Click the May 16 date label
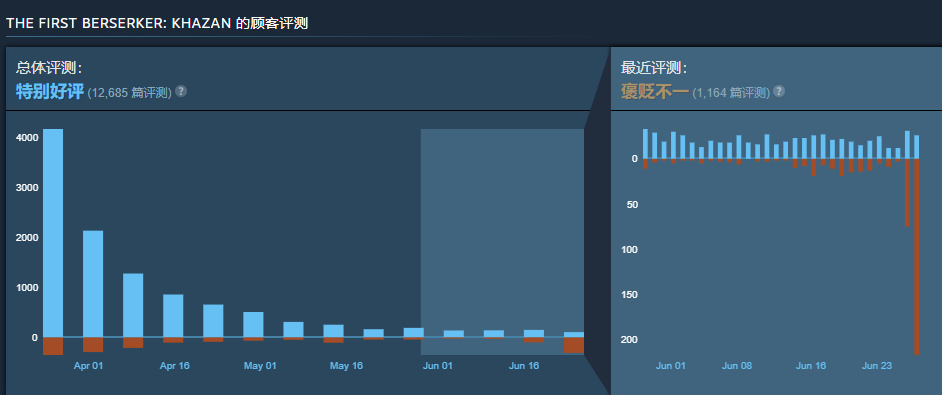The height and width of the screenshot is (395, 942). [x=347, y=366]
